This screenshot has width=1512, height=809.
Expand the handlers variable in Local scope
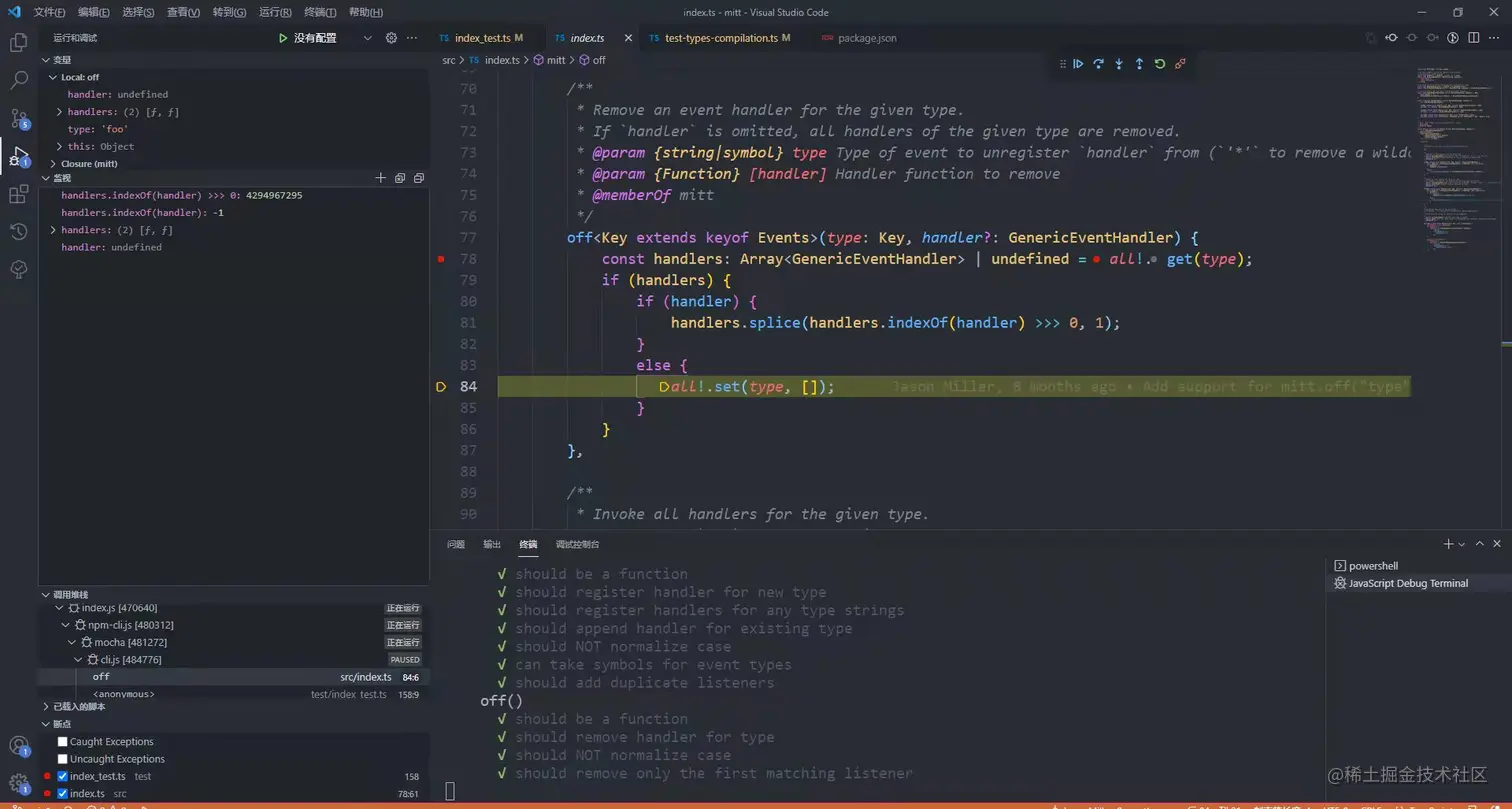pyautogui.click(x=60, y=112)
